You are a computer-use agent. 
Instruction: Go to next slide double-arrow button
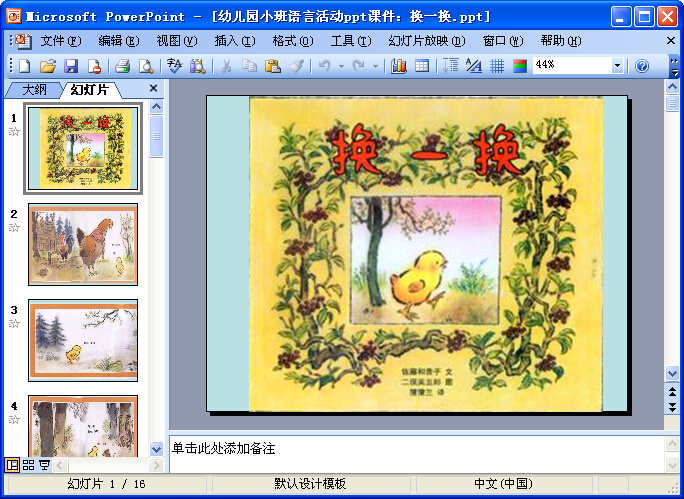tap(672, 407)
